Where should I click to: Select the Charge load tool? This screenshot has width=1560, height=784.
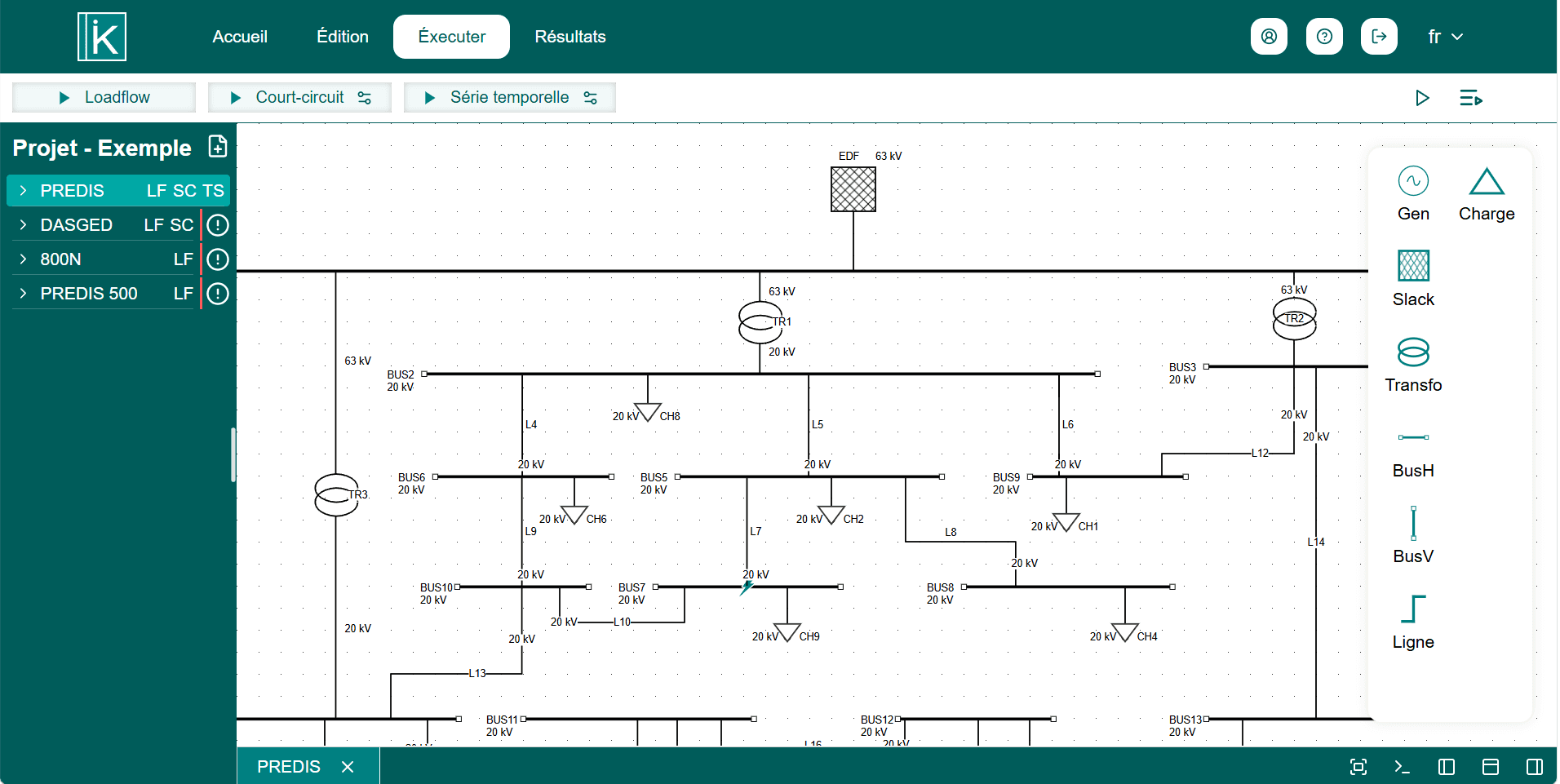click(1487, 193)
